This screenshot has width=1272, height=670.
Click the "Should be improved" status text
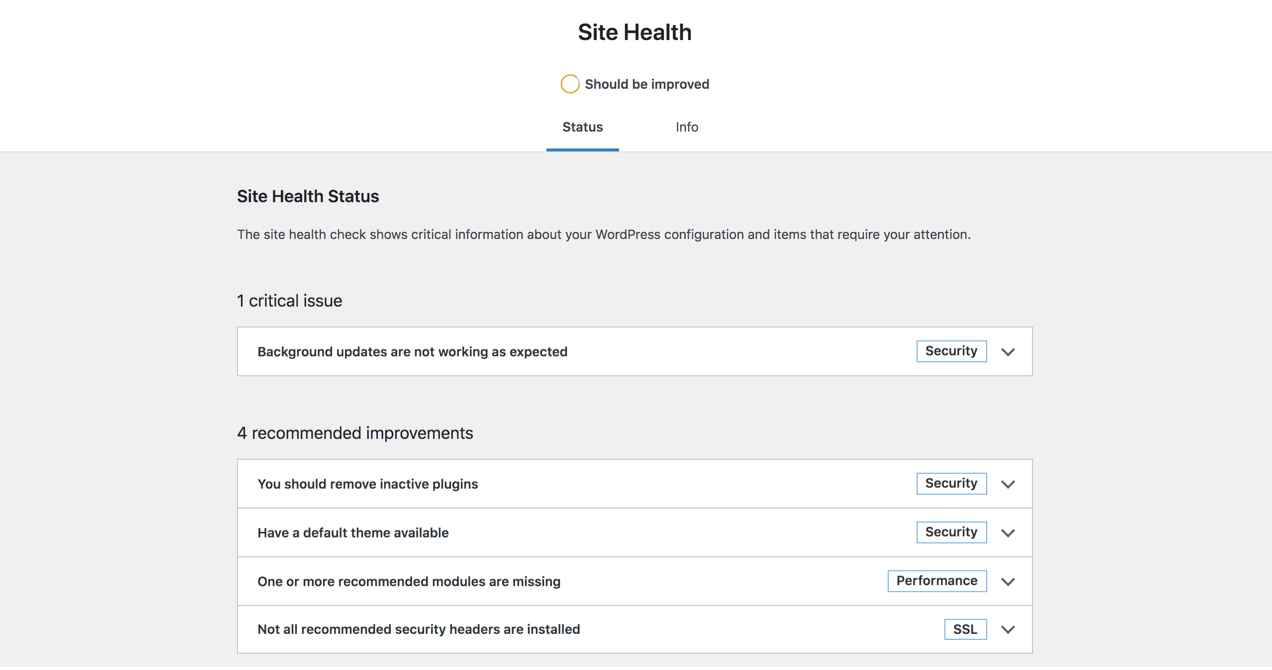(647, 84)
